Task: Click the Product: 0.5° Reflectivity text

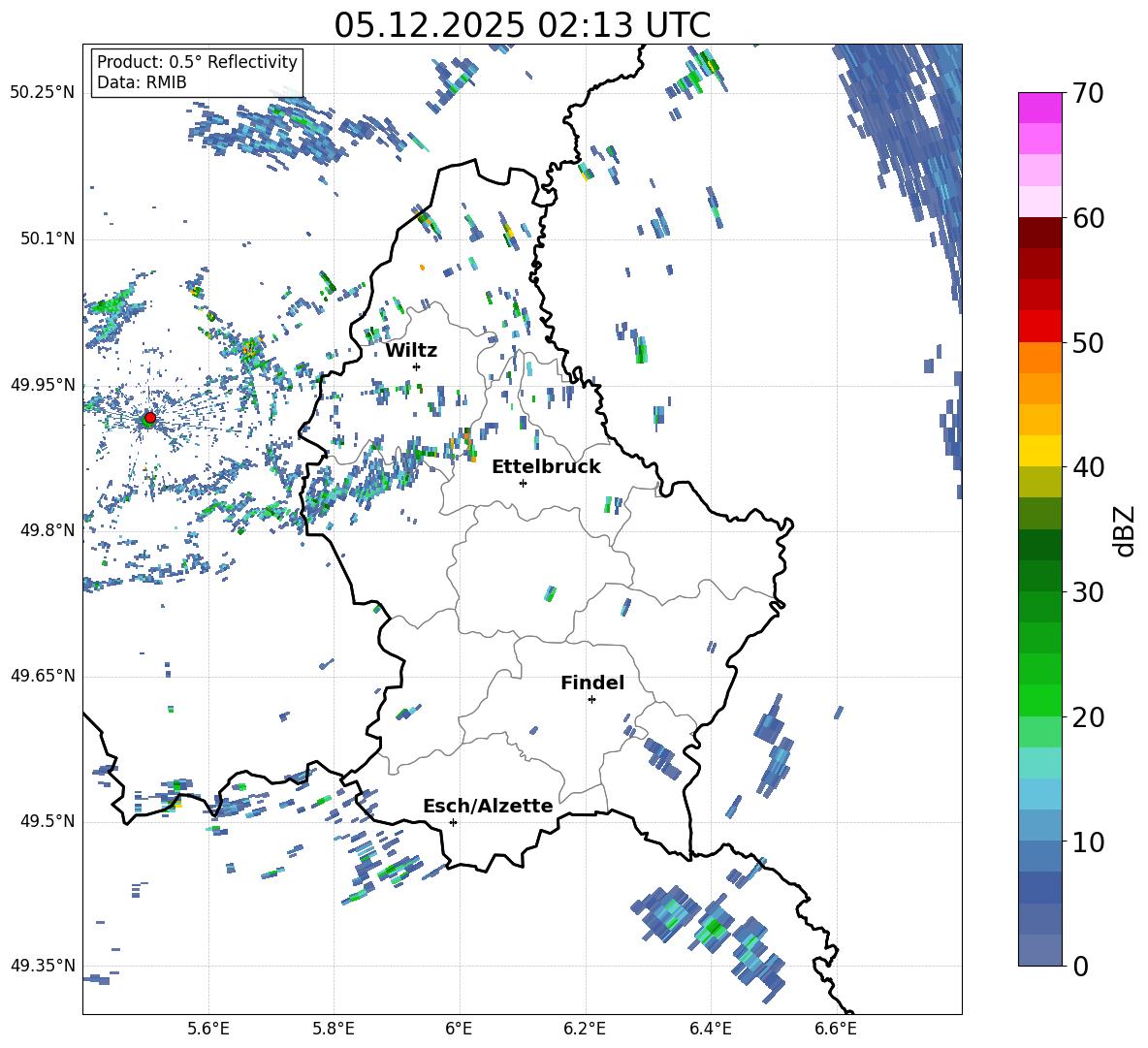Action: point(197,61)
